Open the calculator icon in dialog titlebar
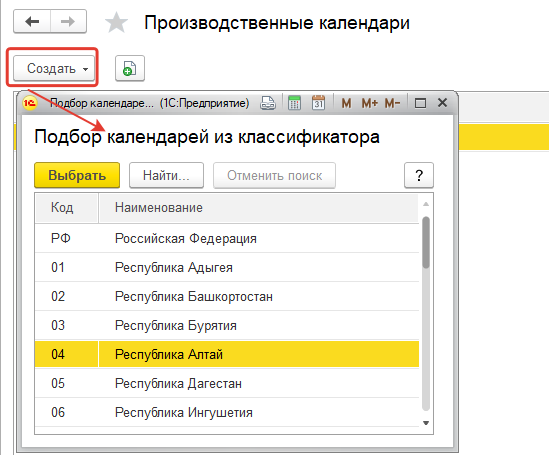Image resolution: width=549 pixels, height=455 pixels. 294,103
